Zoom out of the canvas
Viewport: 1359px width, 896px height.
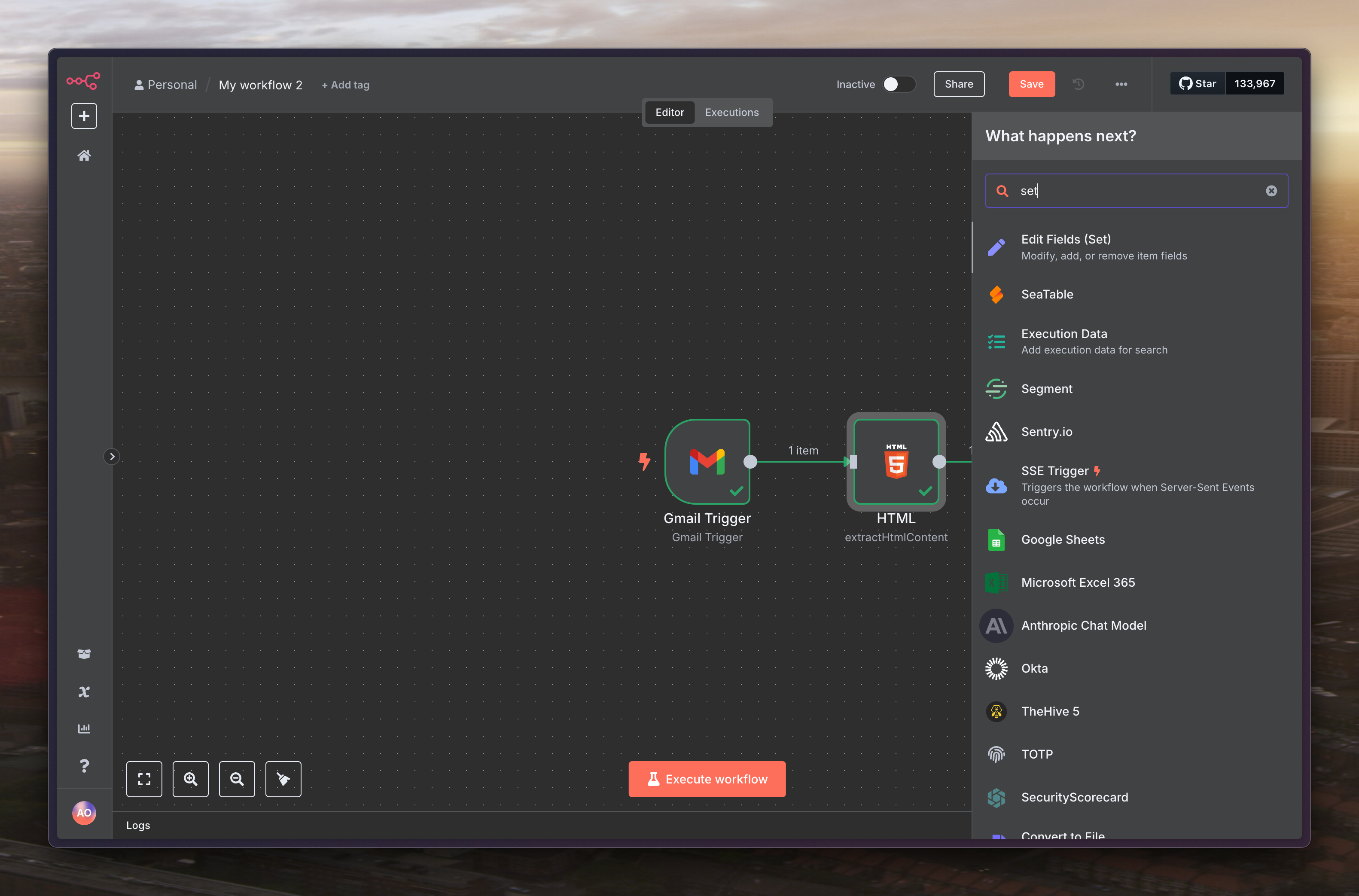(x=237, y=779)
